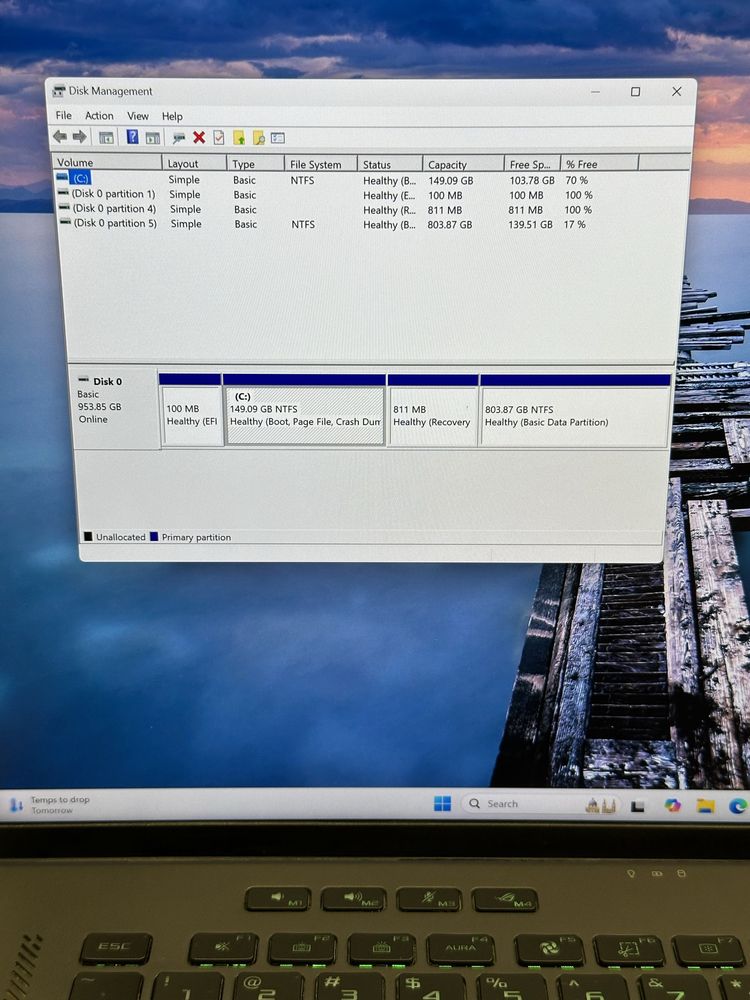
Task: Select the Disk 0 Basic 953.85 GB label
Action: tap(114, 406)
